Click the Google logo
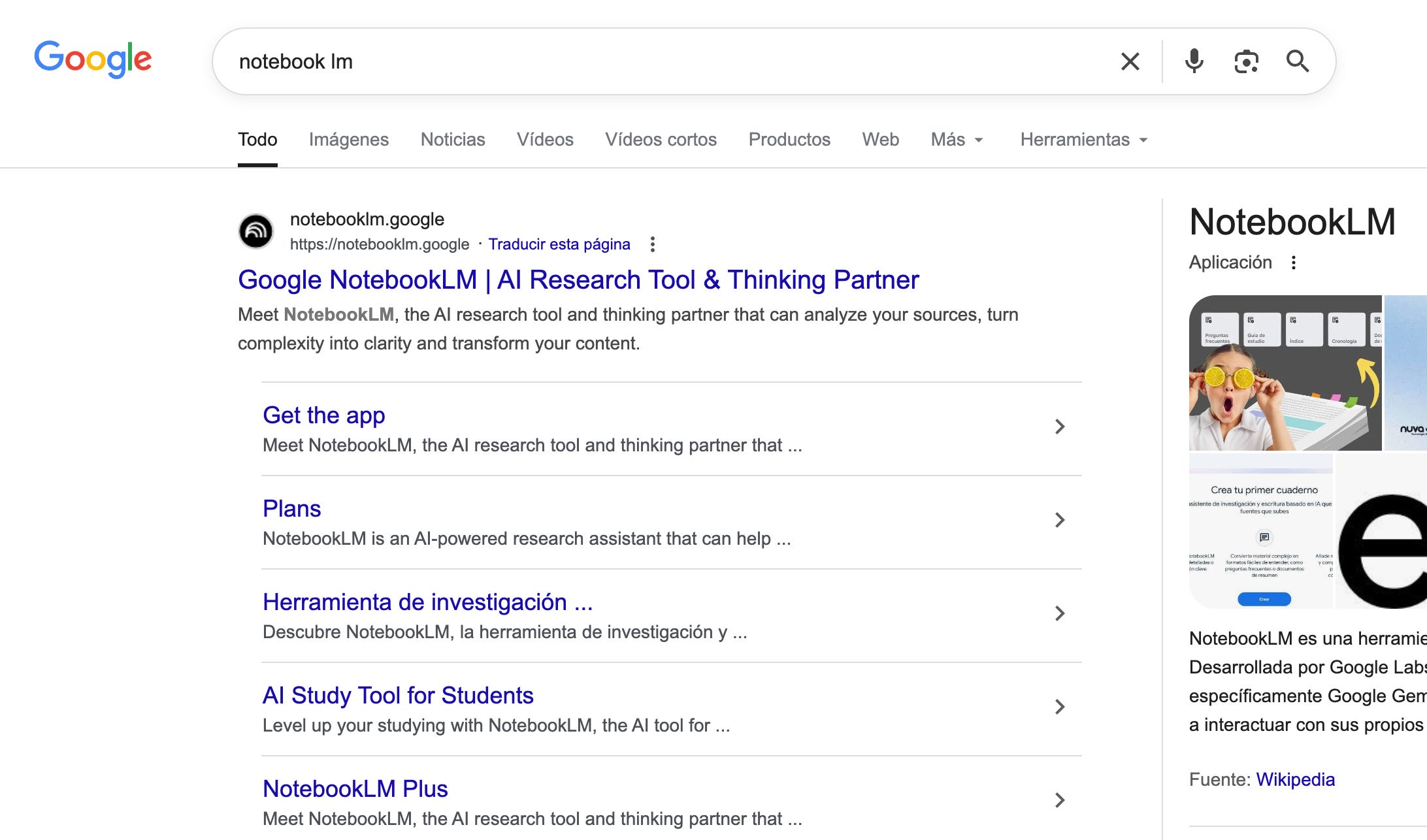Screen dimensions: 1427x840 pos(93,59)
